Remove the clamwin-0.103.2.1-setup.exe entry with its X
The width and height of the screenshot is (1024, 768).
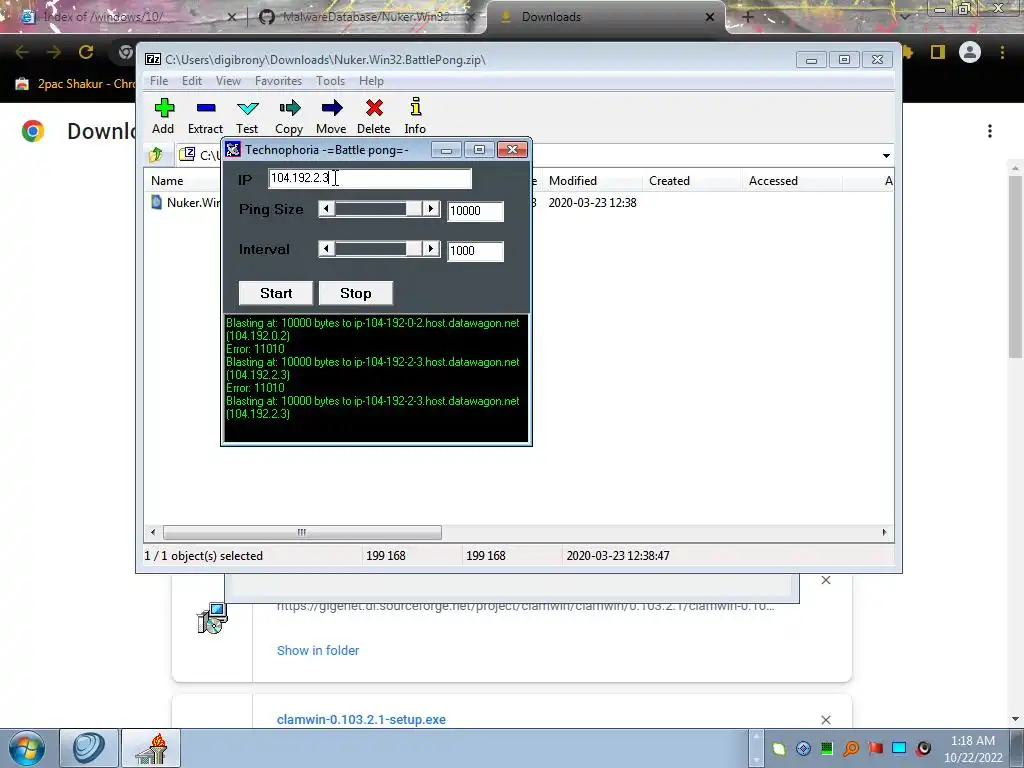[825, 720]
